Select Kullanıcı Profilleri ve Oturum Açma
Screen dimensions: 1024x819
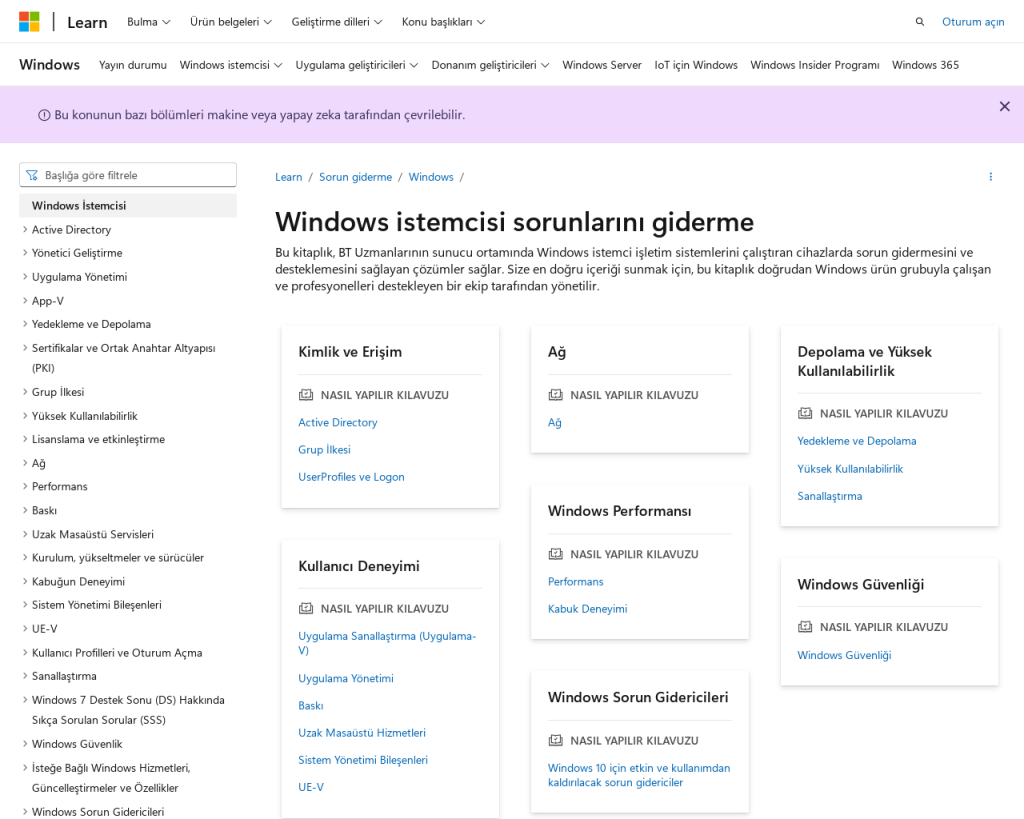click(x=117, y=652)
